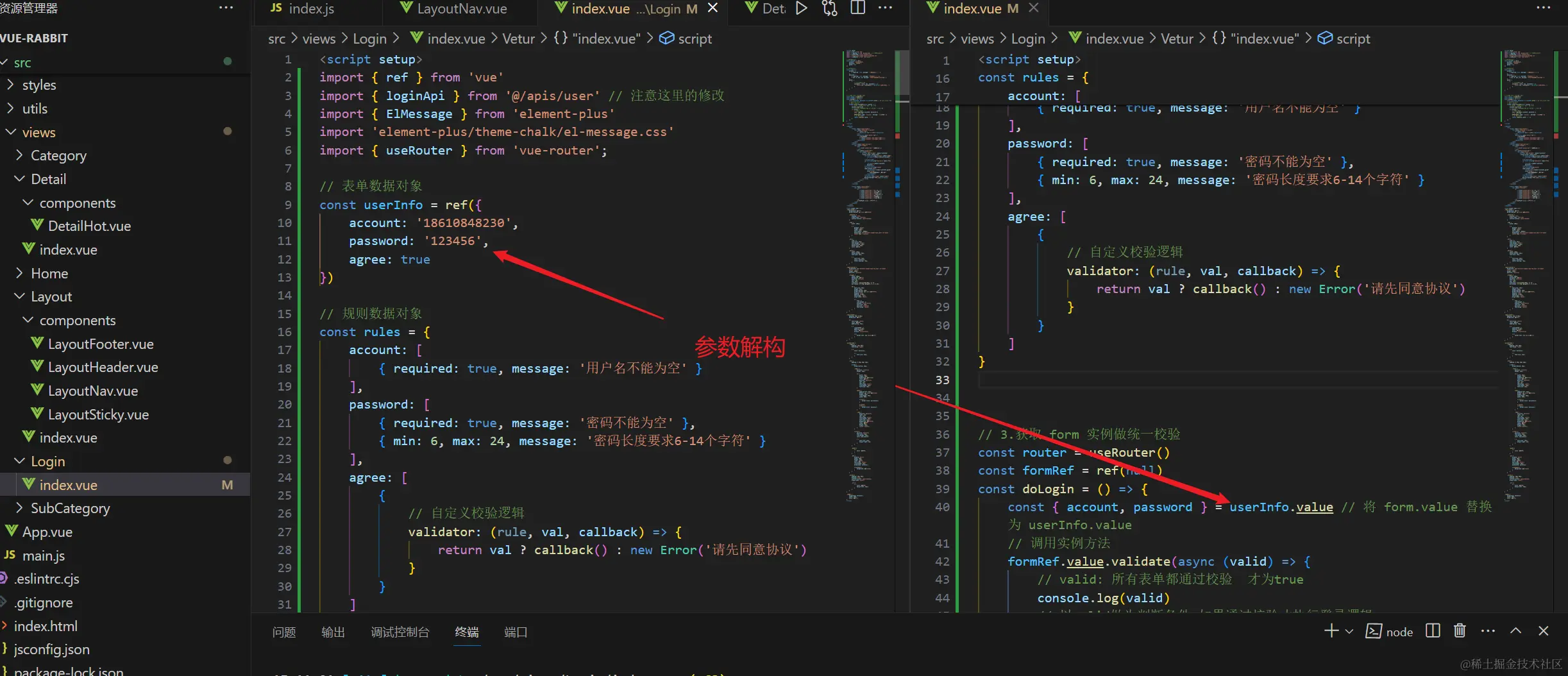Close the left Login index.vue tab
Viewport: 1568px width, 676px height.
point(712,8)
